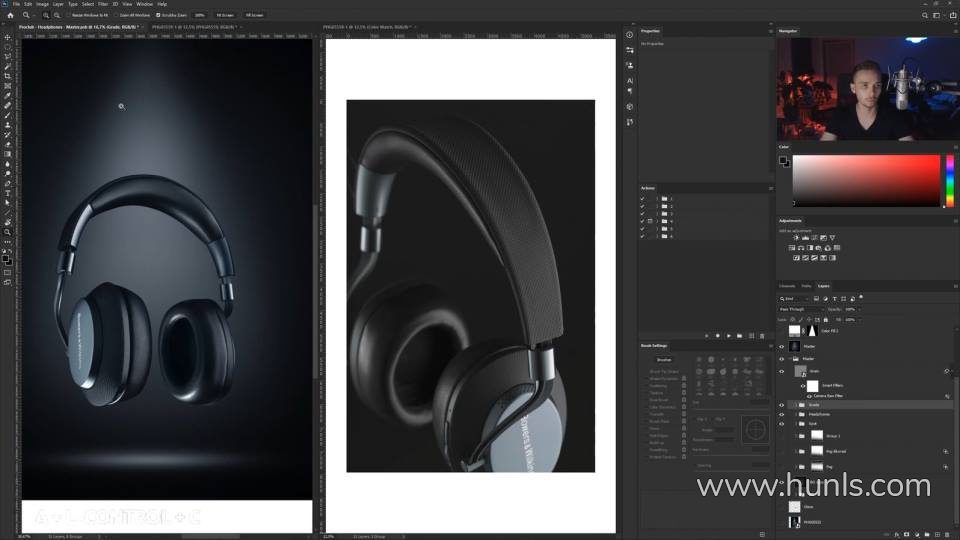Image resolution: width=960 pixels, height=540 pixels.
Task: Select the Eyedropper tool
Action: 7,96
